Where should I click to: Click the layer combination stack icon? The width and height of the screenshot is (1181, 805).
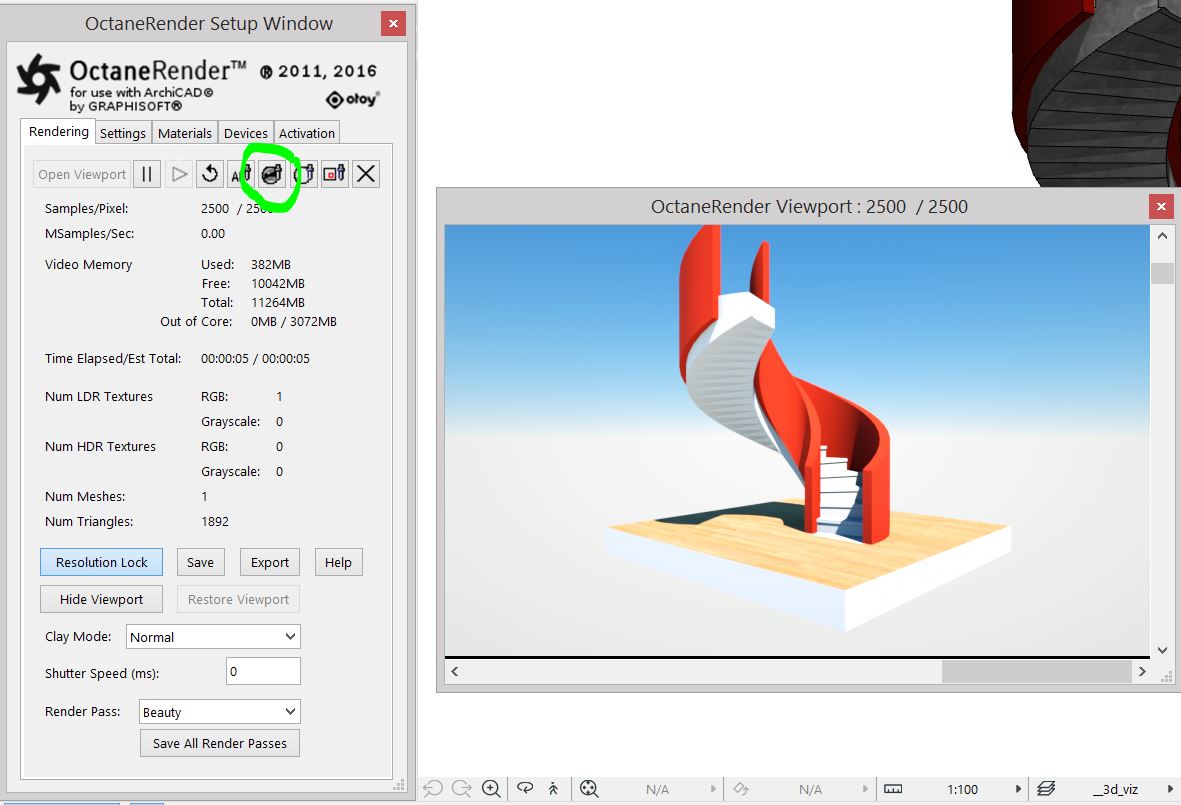point(1046,788)
